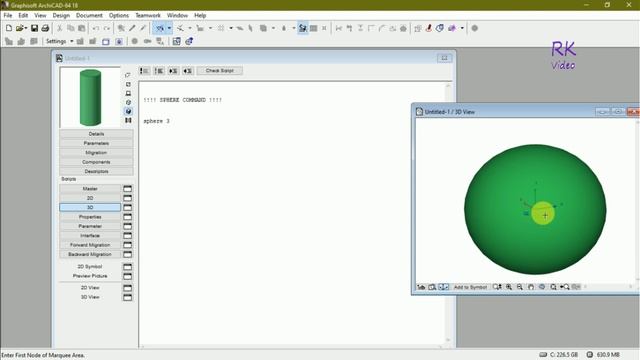The height and width of the screenshot is (360, 640).
Task: Click the Descriptors button
Action: click(96, 171)
